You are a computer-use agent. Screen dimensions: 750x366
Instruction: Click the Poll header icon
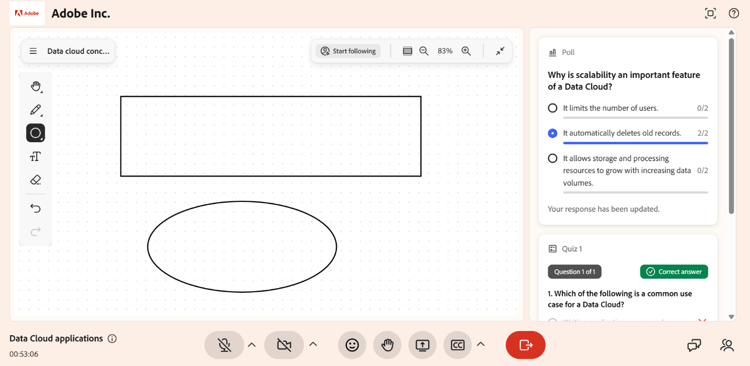pyautogui.click(x=552, y=53)
